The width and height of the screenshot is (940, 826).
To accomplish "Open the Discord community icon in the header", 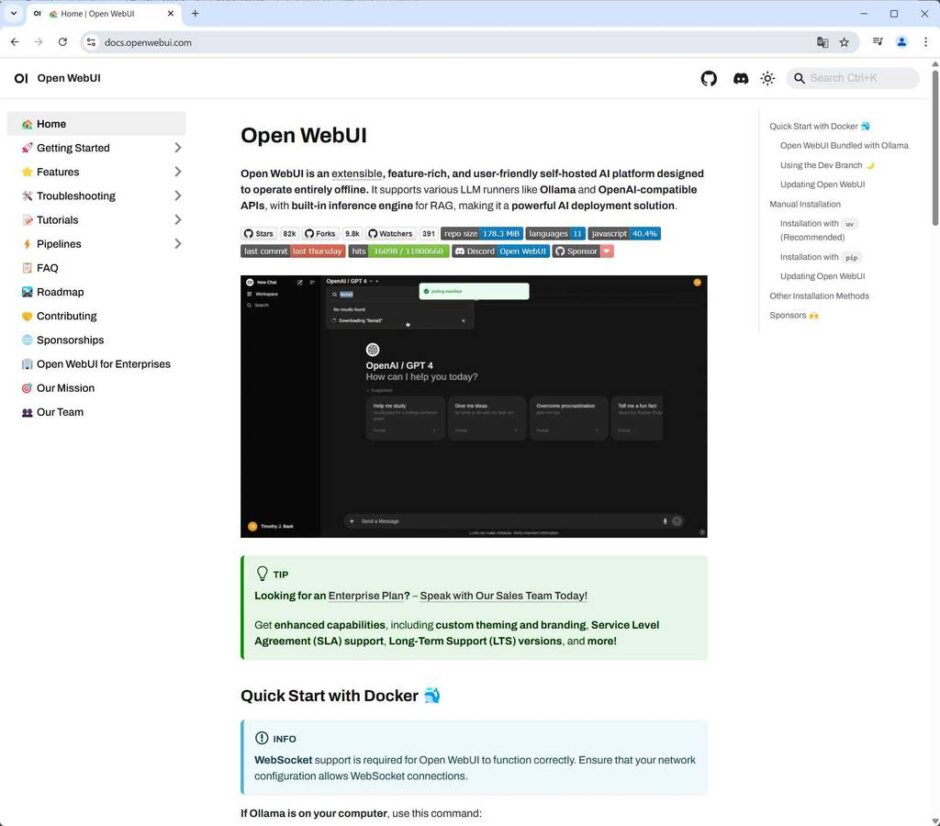I will (740, 78).
